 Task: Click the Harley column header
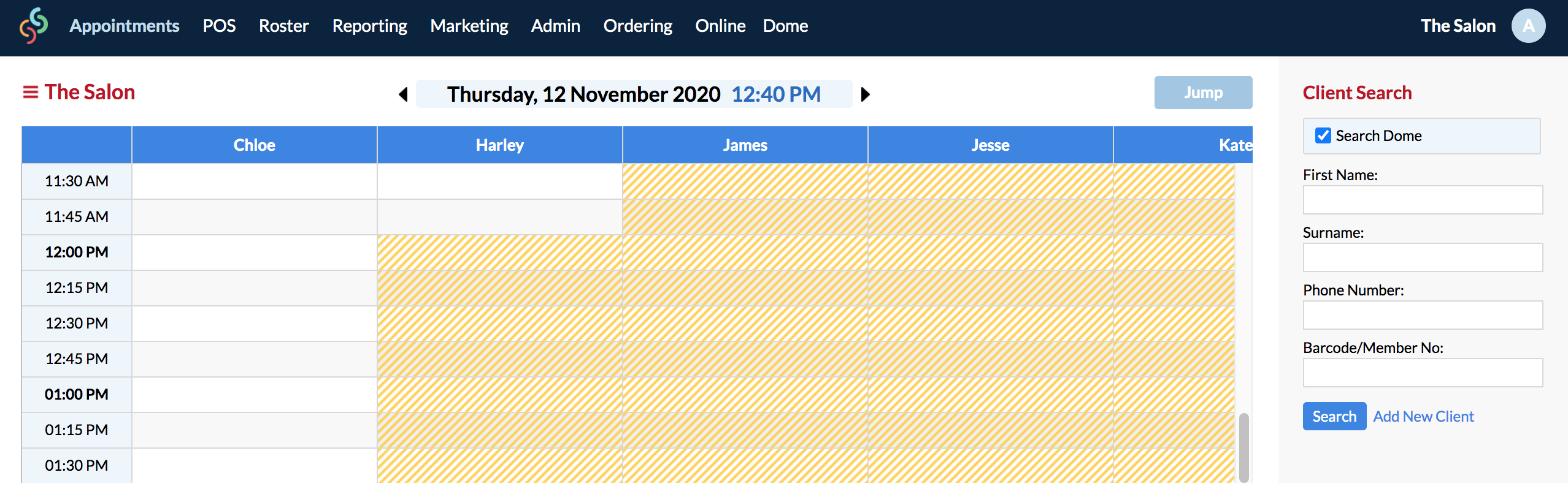point(500,145)
